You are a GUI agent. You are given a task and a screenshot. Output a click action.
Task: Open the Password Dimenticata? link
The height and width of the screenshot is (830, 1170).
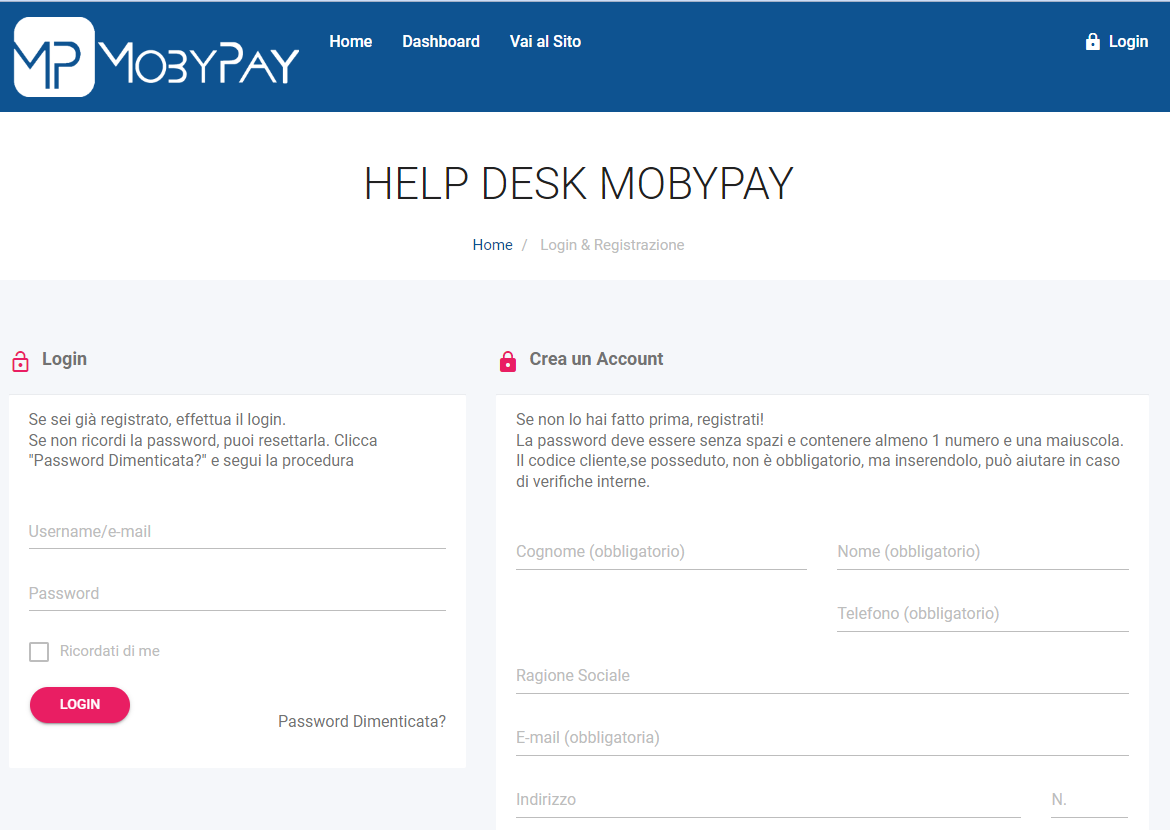tap(362, 722)
